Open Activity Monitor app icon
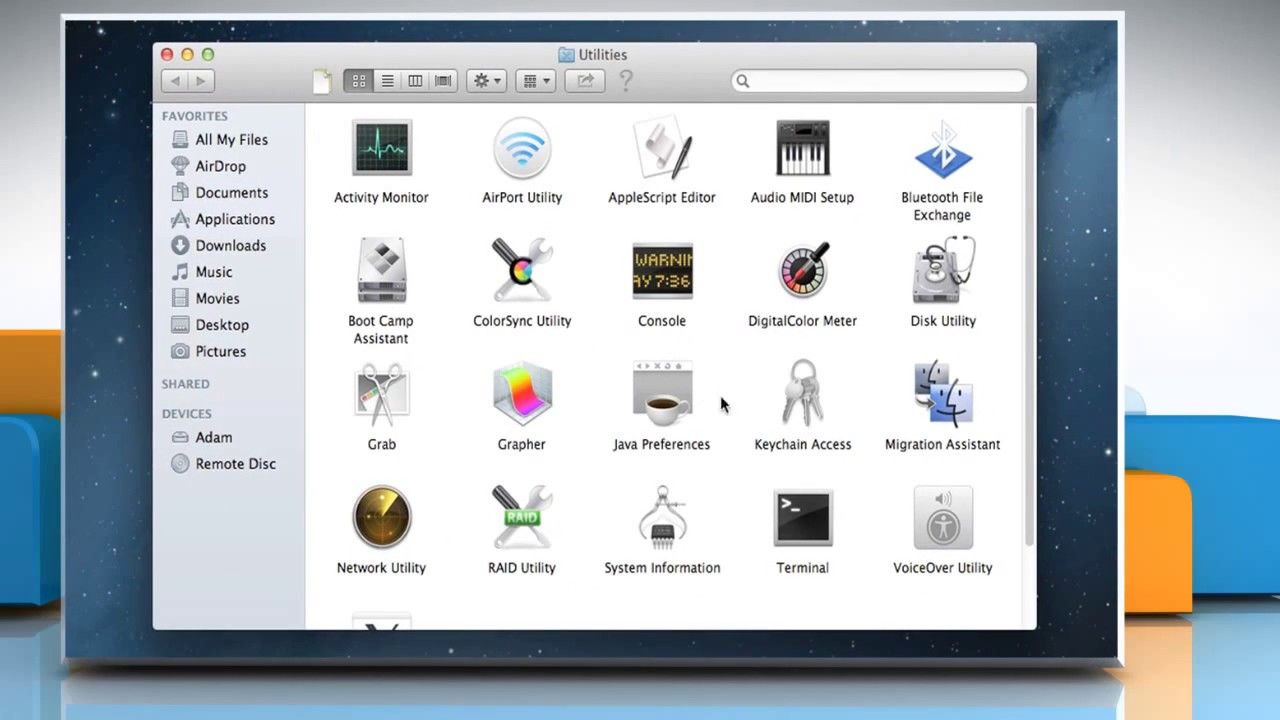The image size is (1280, 720). coord(381,149)
